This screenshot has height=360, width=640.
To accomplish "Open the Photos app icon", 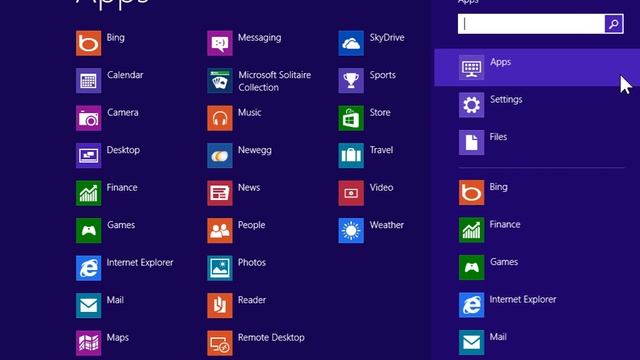I will (x=220, y=268).
